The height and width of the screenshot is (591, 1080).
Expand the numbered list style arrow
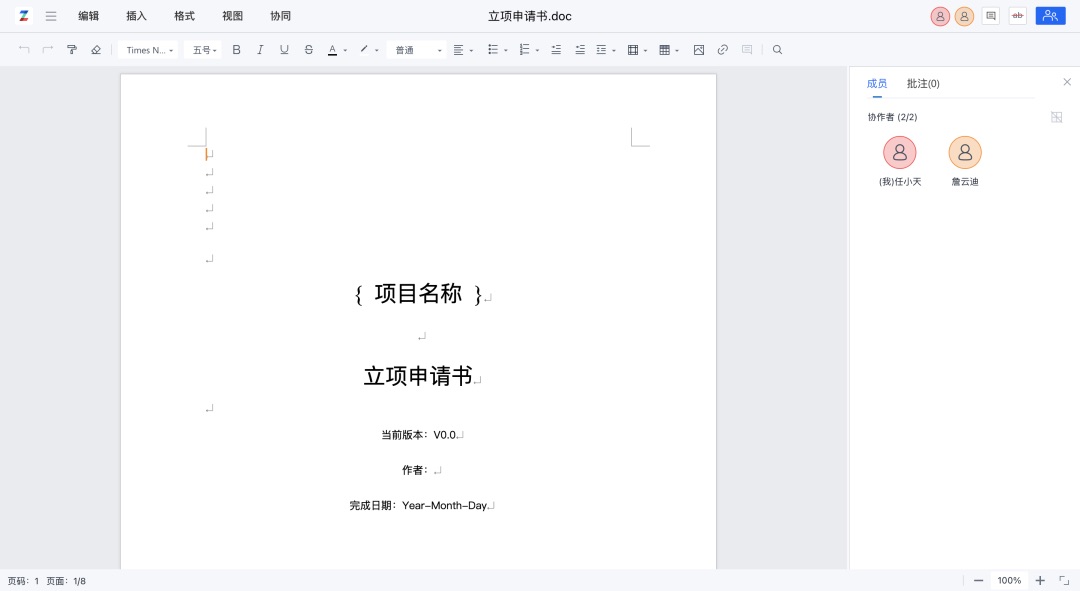click(x=537, y=50)
